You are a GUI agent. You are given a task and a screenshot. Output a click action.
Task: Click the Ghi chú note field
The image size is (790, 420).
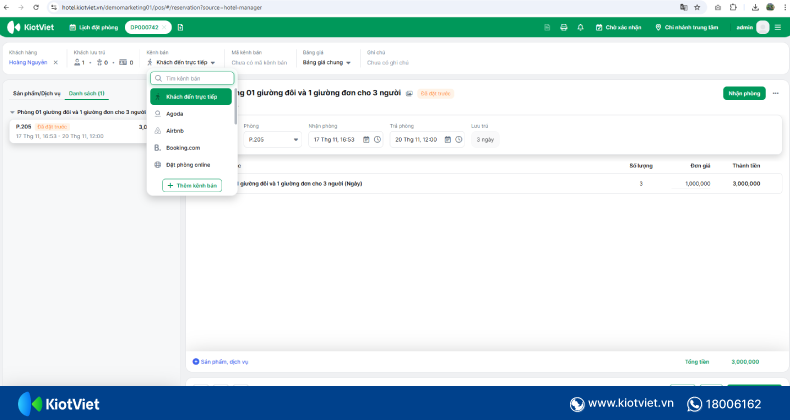(388, 63)
